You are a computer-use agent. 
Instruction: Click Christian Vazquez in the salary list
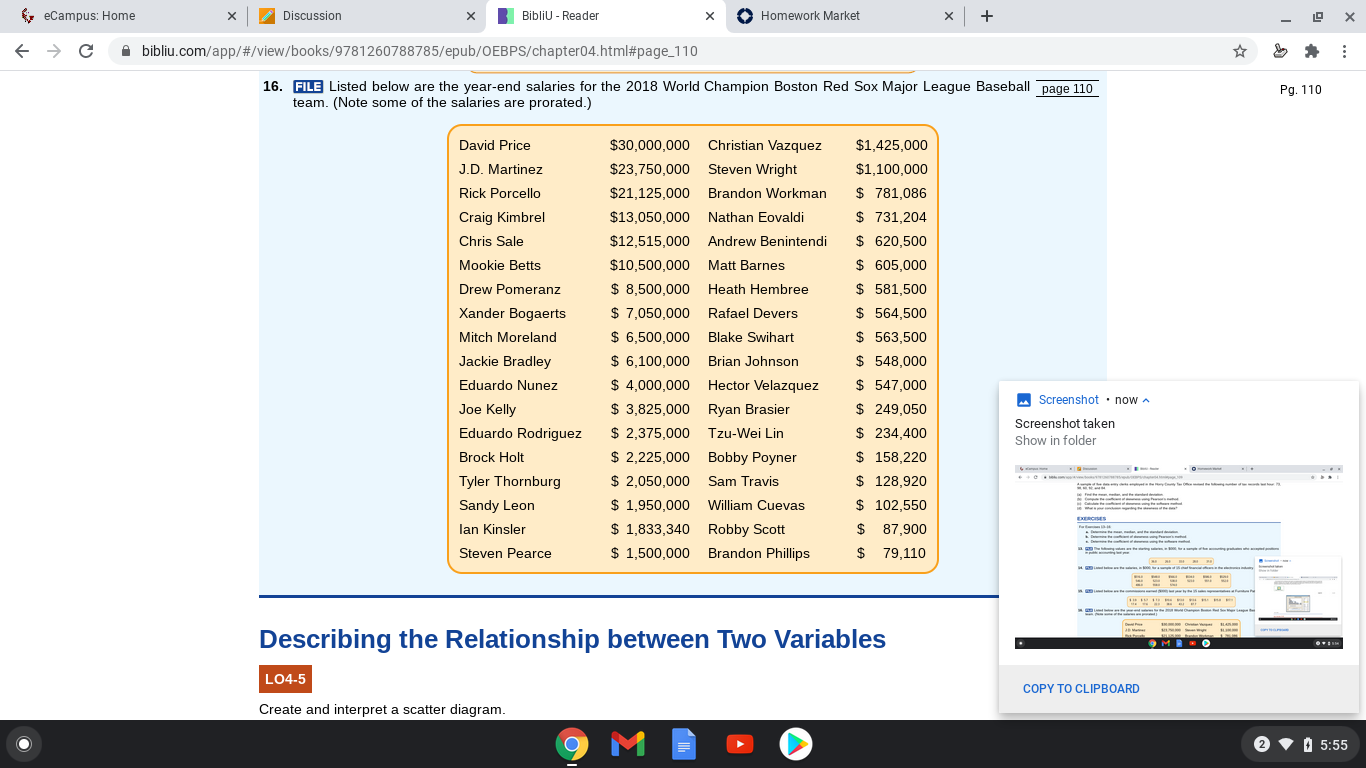[x=765, y=145]
